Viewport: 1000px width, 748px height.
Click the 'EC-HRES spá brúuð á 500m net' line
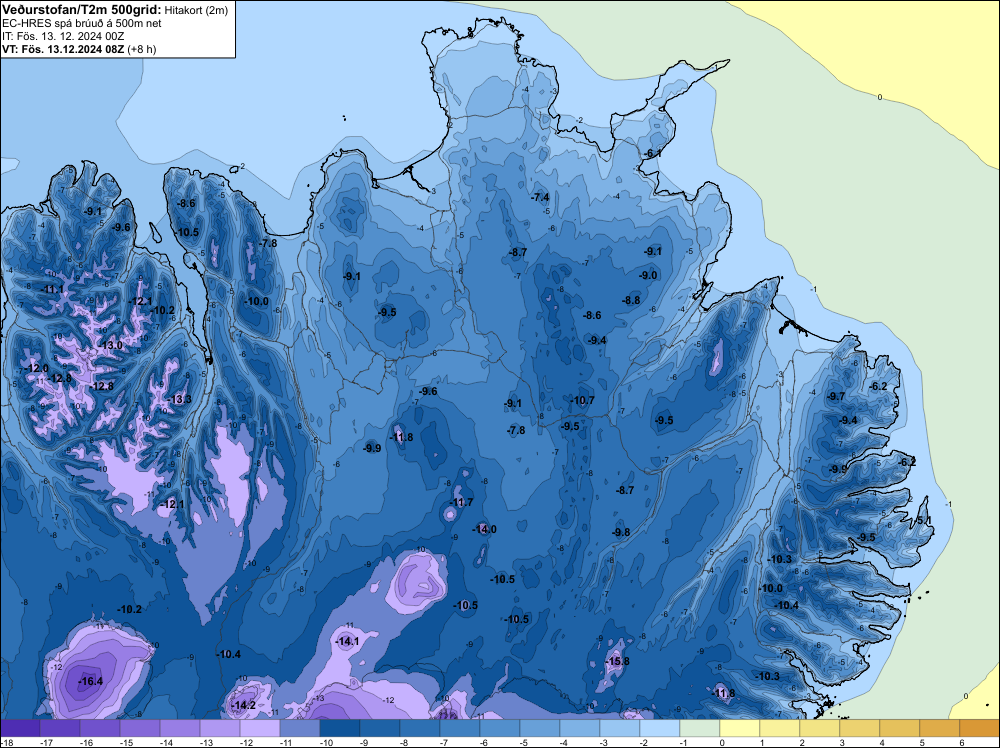[82, 24]
